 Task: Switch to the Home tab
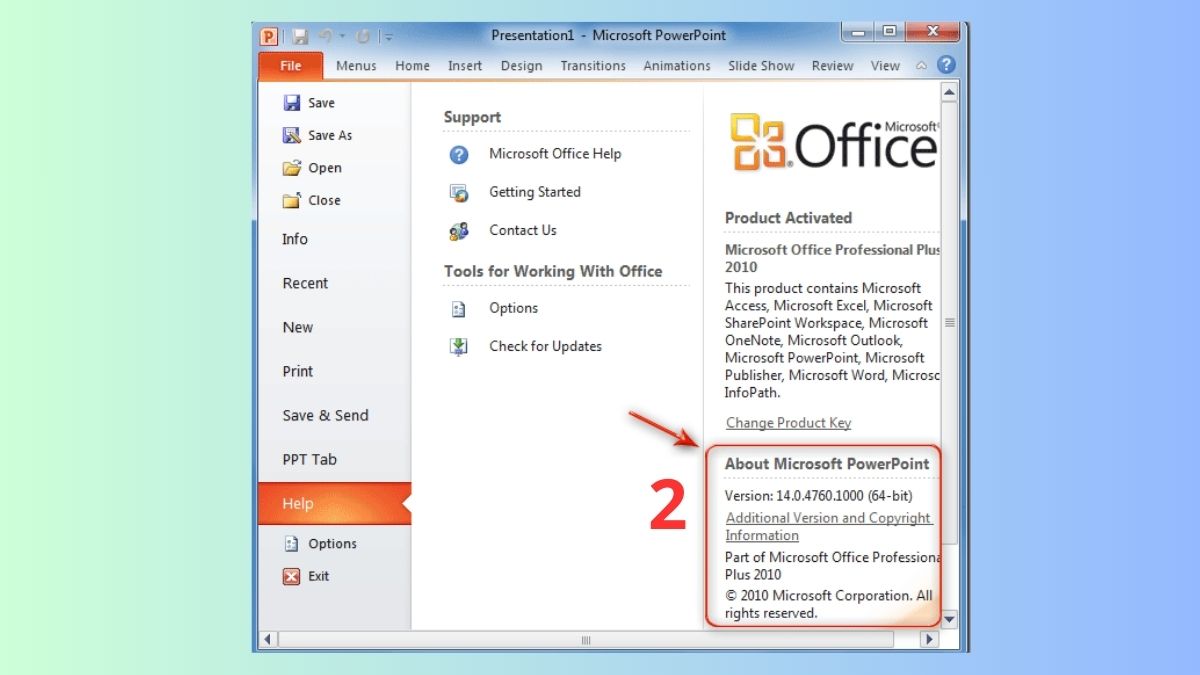(412, 66)
